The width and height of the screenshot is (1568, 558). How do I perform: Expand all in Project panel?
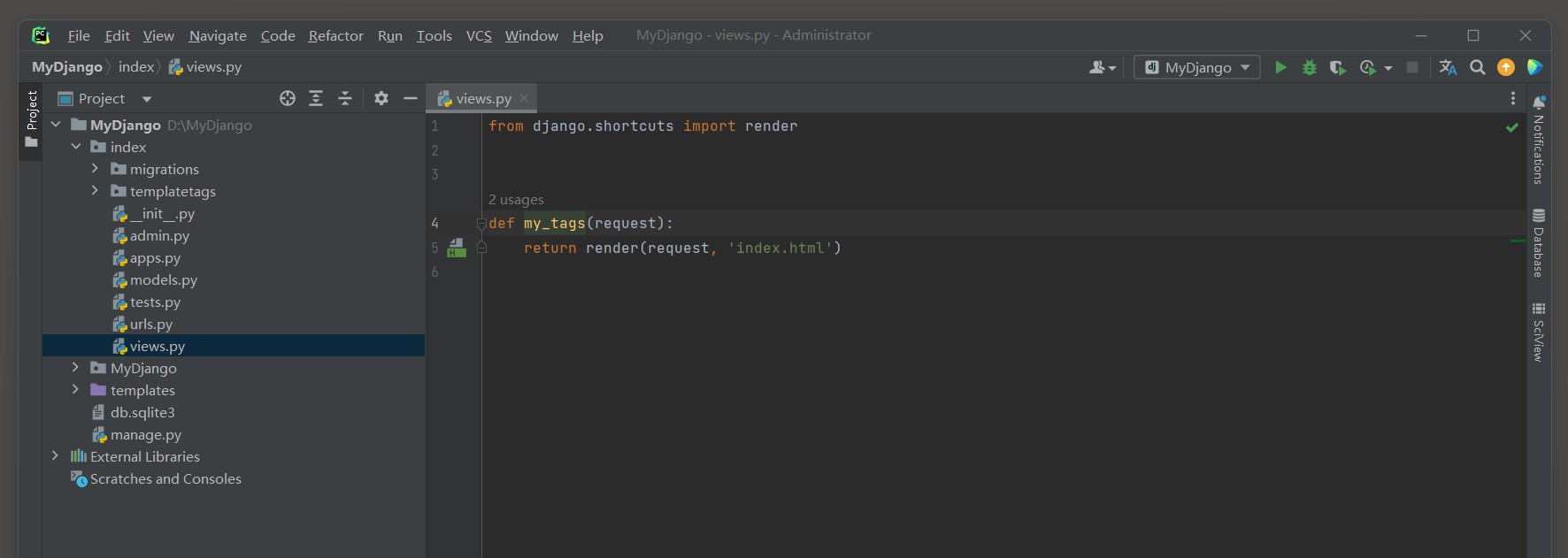(x=316, y=98)
